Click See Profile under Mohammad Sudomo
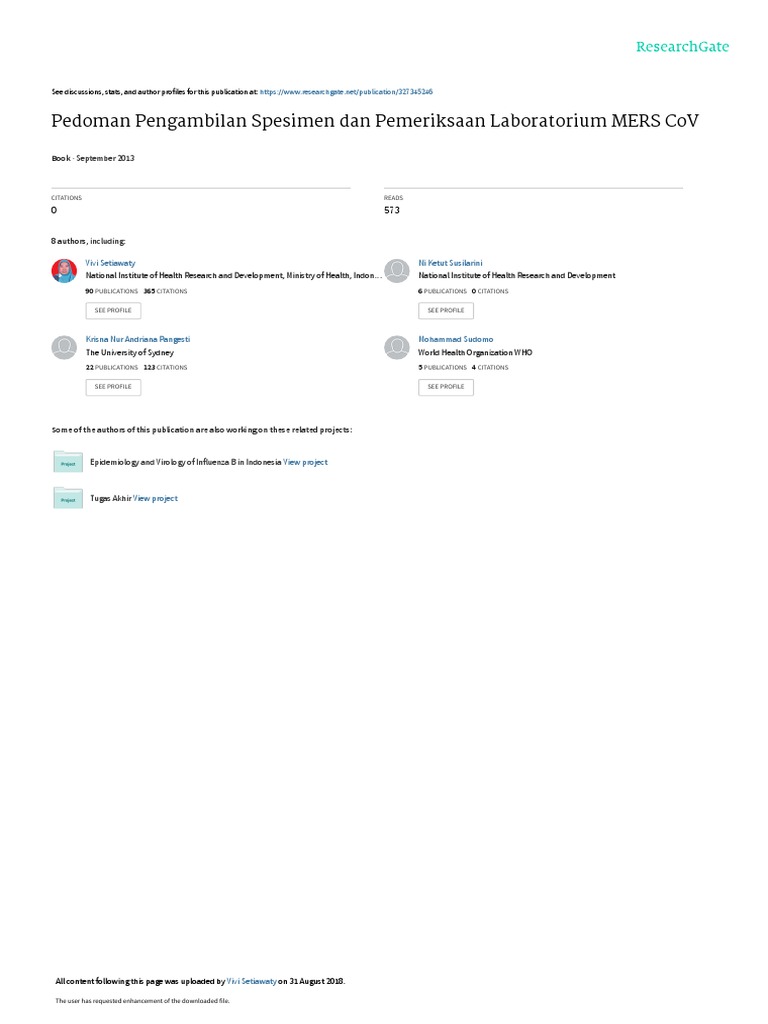Screen dimensions: 768x1024 click(446, 387)
